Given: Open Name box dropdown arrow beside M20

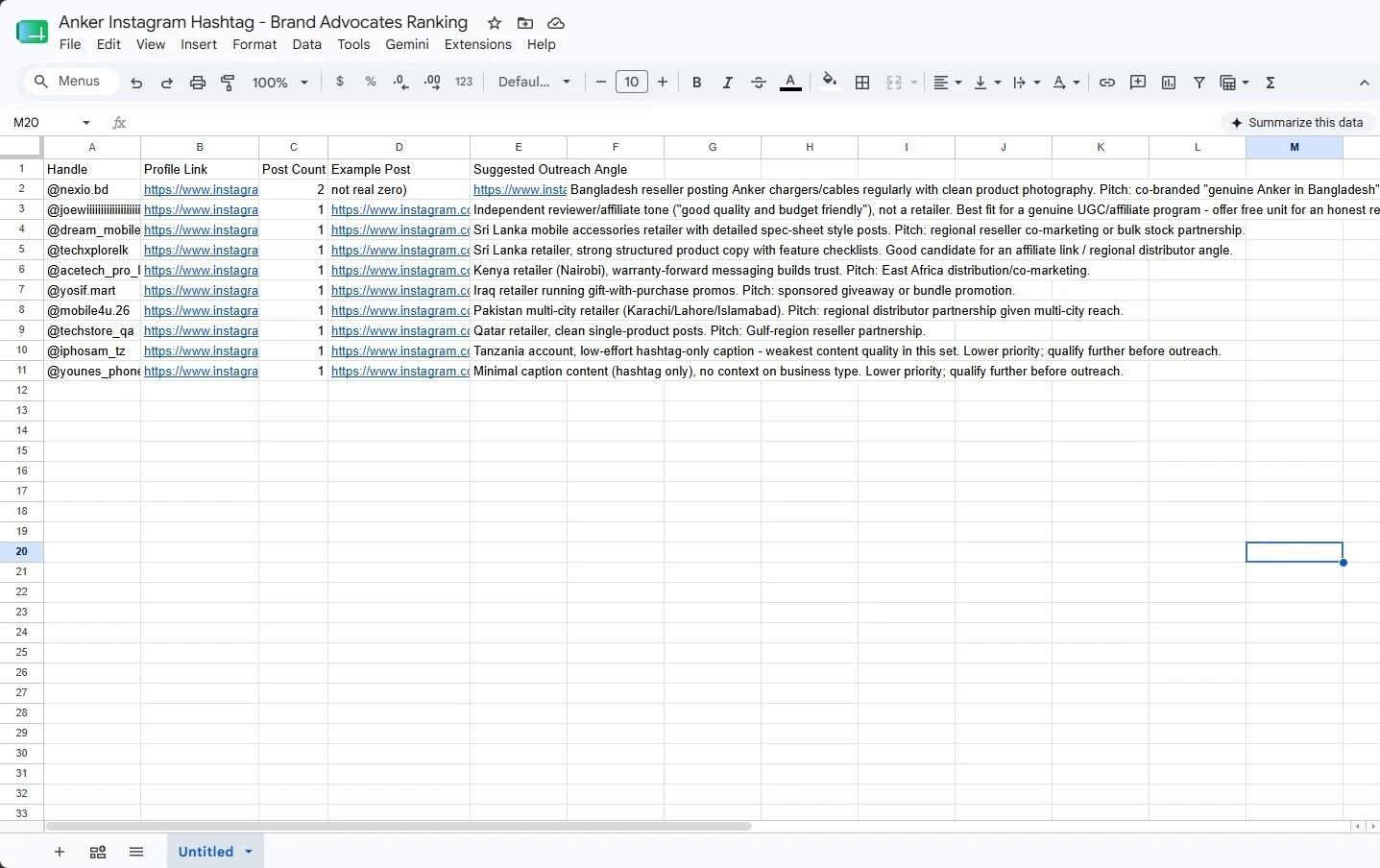Looking at the screenshot, I should click(86, 123).
